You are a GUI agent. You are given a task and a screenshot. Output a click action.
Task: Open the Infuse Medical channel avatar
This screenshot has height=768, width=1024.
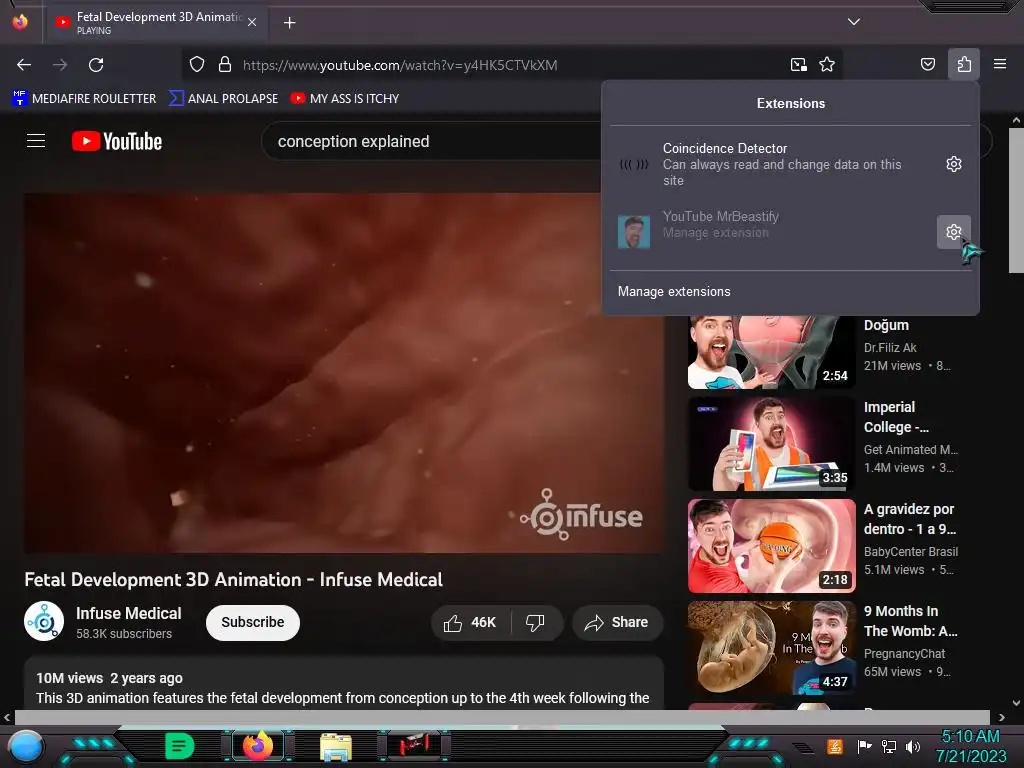[44, 621]
